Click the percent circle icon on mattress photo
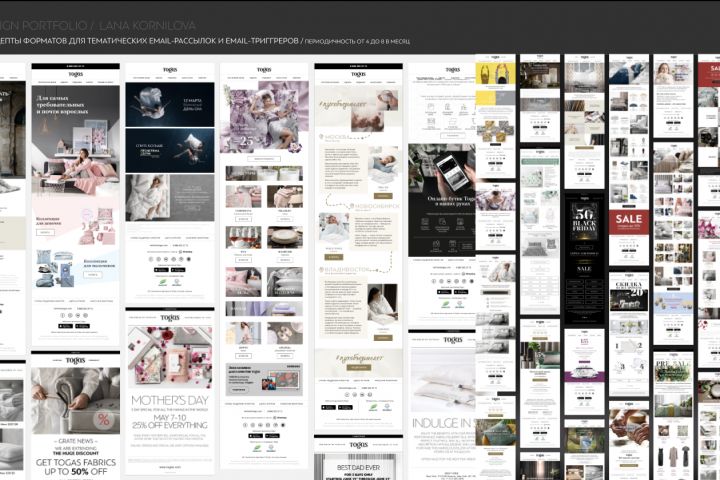Screen dimensions: 720x480 coord(104,419)
